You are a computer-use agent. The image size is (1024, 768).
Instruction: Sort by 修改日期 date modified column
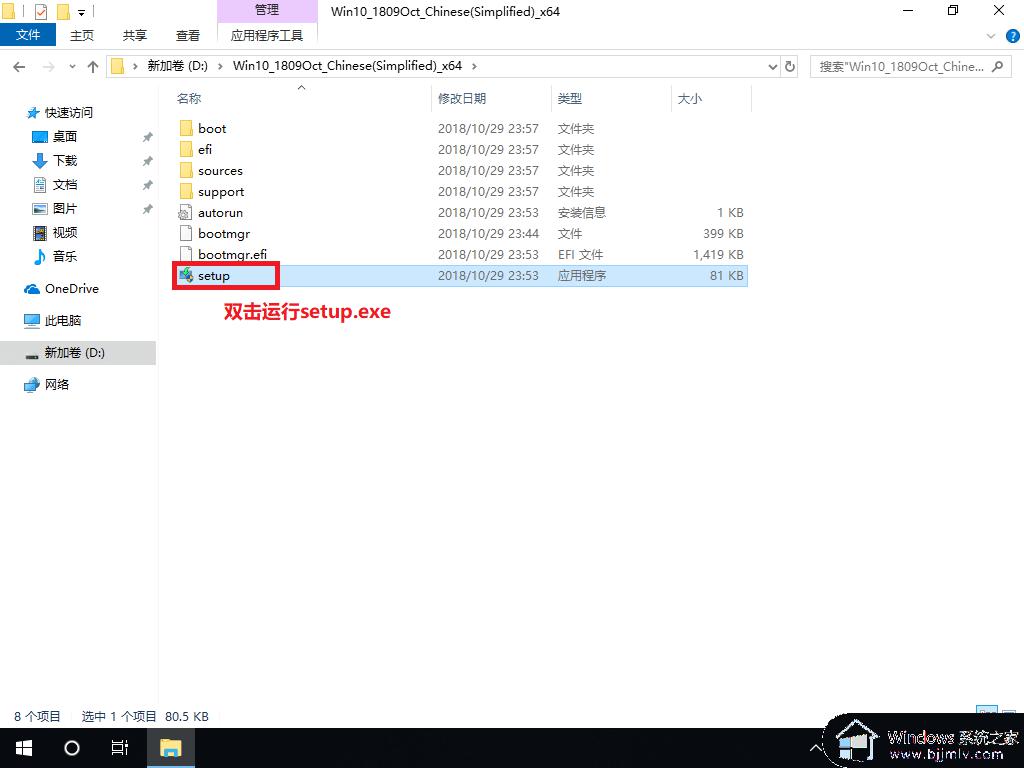(462, 99)
